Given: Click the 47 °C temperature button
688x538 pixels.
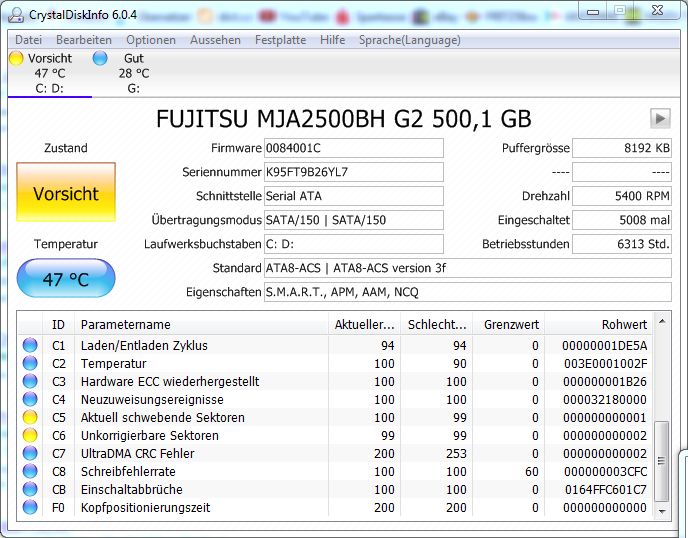Looking at the screenshot, I should (66, 278).
